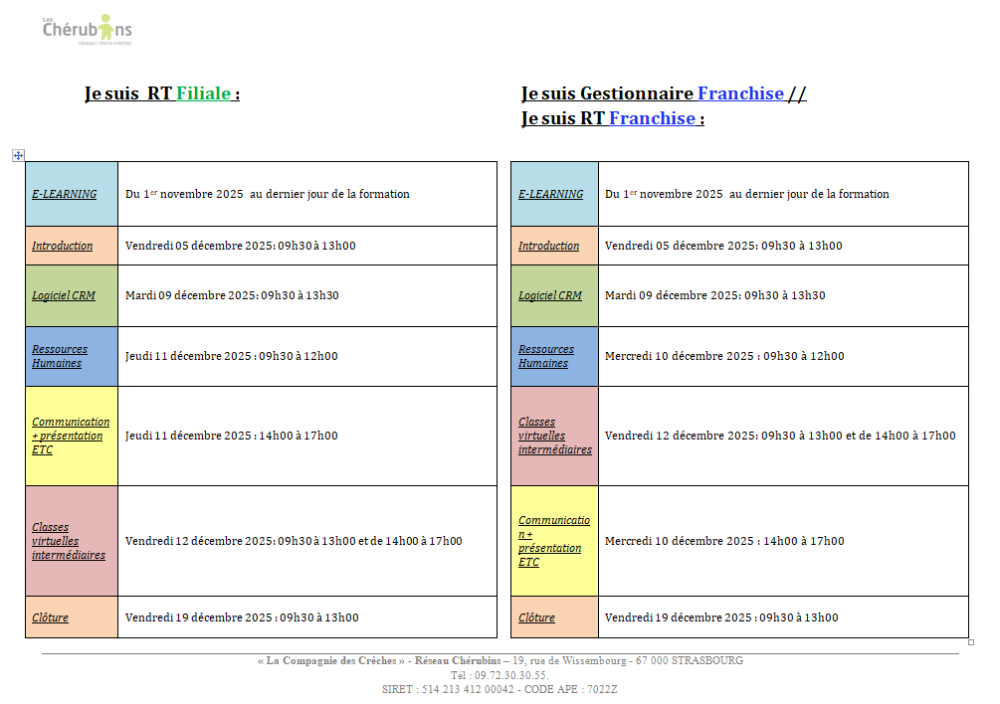Image resolution: width=1000 pixels, height=704 pixels.
Task: Click the table move handle icon
Action: [x=18, y=155]
